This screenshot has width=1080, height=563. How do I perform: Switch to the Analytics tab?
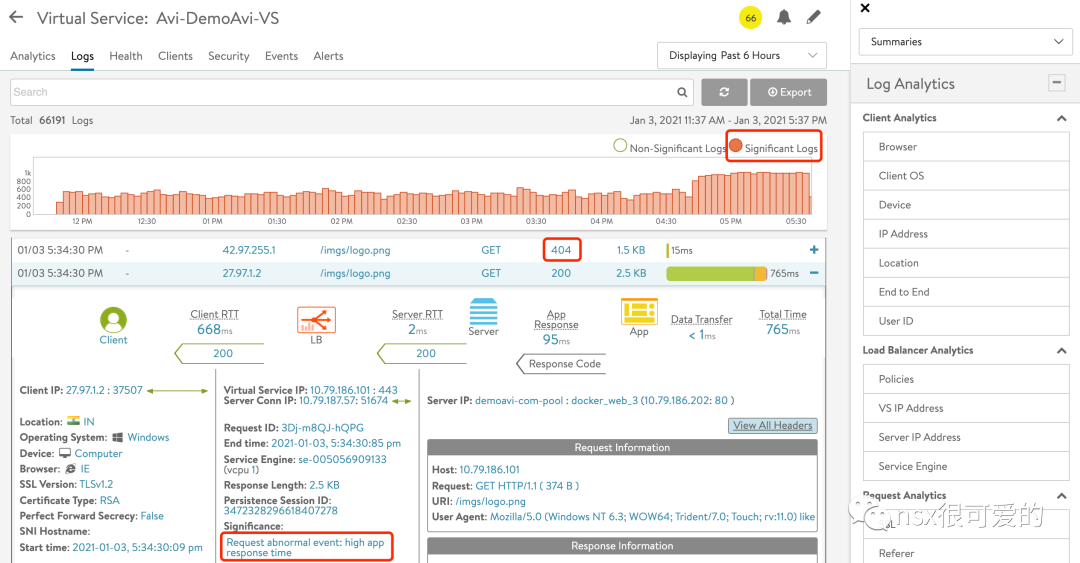coord(32,56)
